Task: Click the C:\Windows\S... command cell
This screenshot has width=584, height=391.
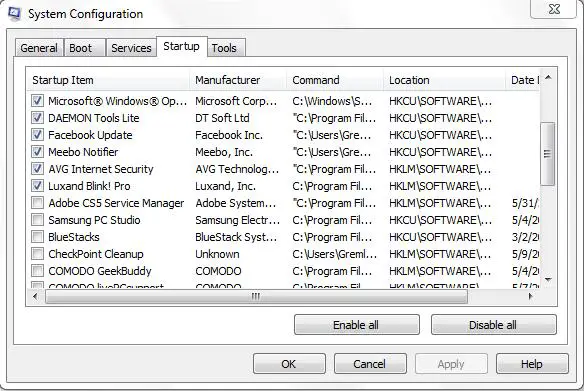Action: coord(332,101)
